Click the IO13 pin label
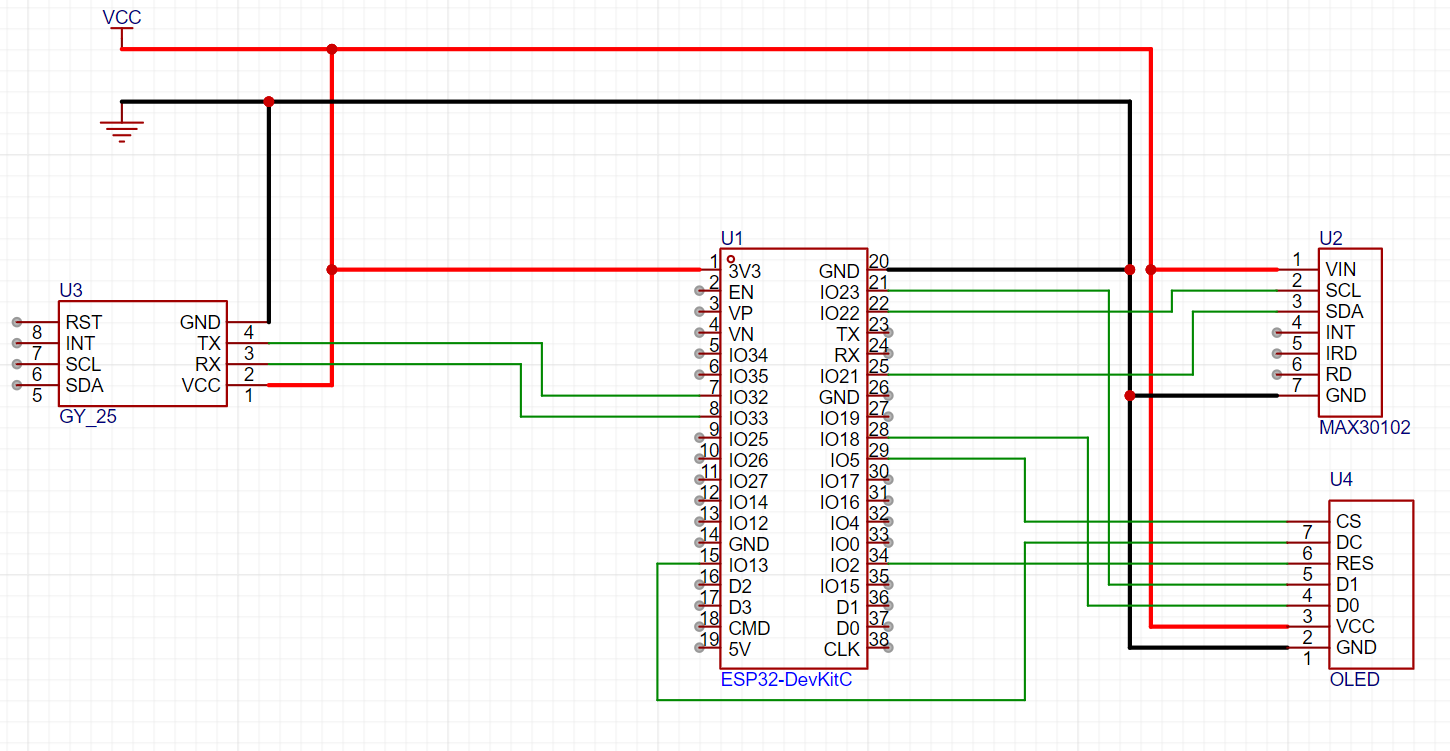 tap(748, 565)
